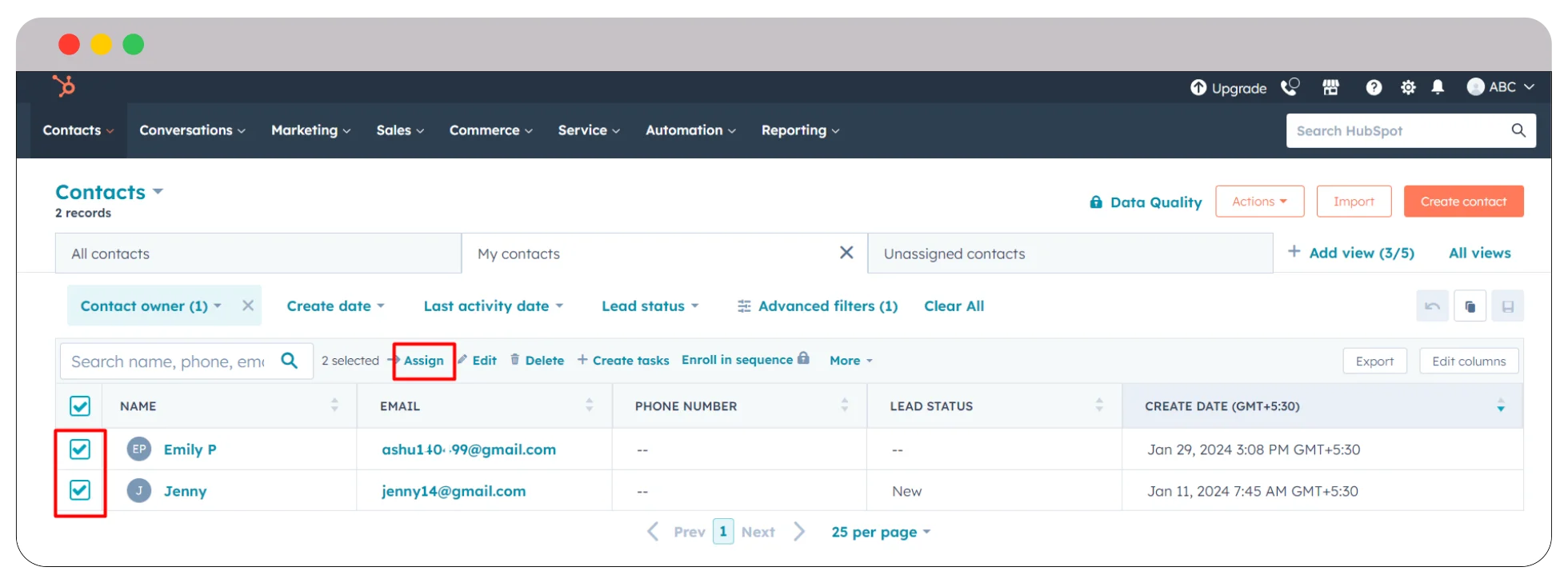Sort by the Email column arrows
This screenshot has height=583, width=1568.
tap(590, 405)
